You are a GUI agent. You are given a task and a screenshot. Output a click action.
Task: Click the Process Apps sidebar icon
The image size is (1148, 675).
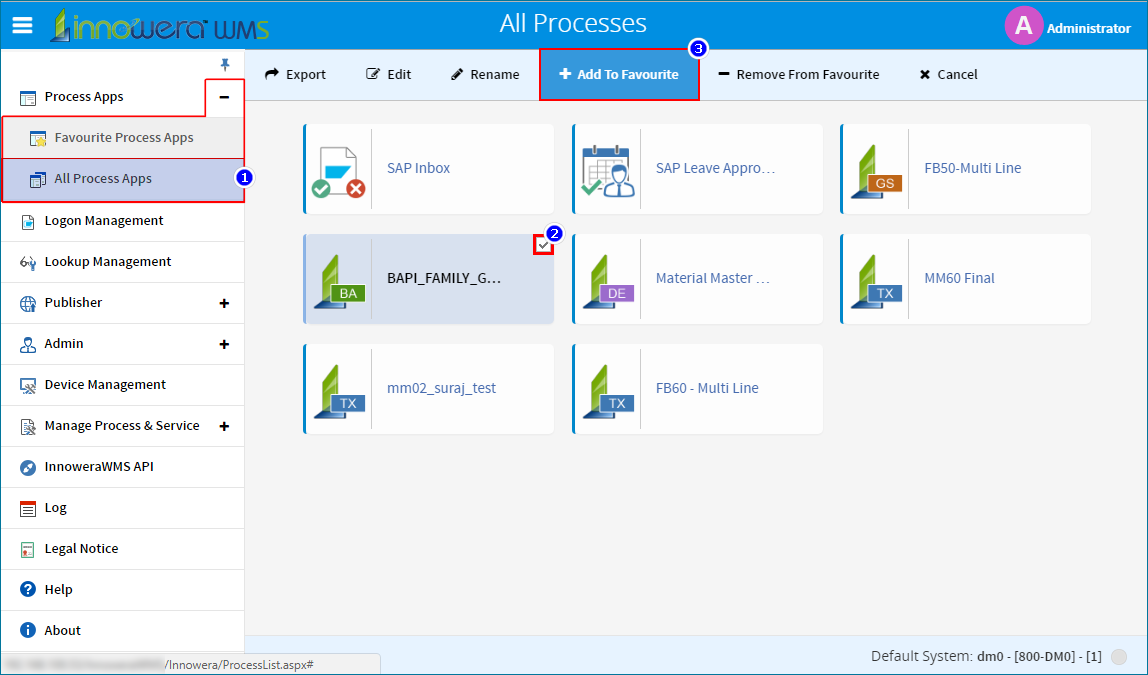(28, 97)
